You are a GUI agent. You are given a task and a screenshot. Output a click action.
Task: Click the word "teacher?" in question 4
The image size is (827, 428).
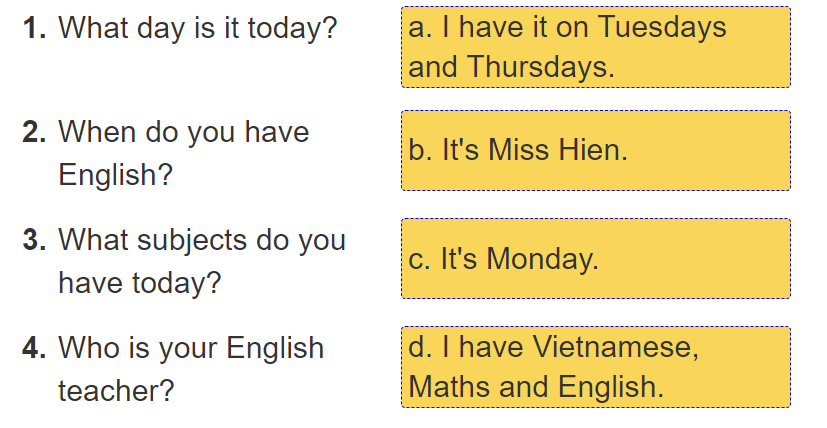coord(116,390)
